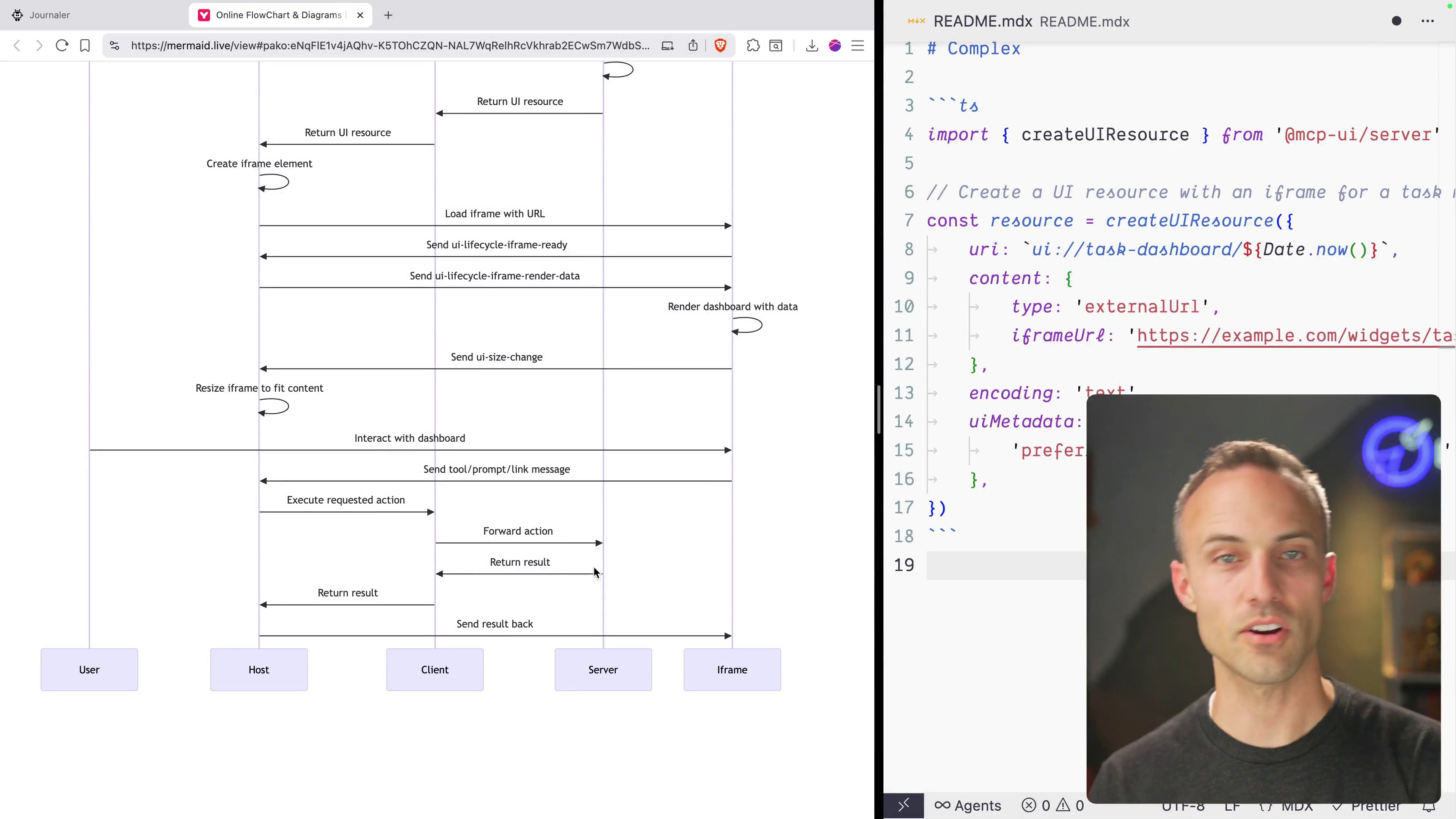Select the Online FlowChart & Diagrams tab
1456x819 pixels.
coord(279,15)
